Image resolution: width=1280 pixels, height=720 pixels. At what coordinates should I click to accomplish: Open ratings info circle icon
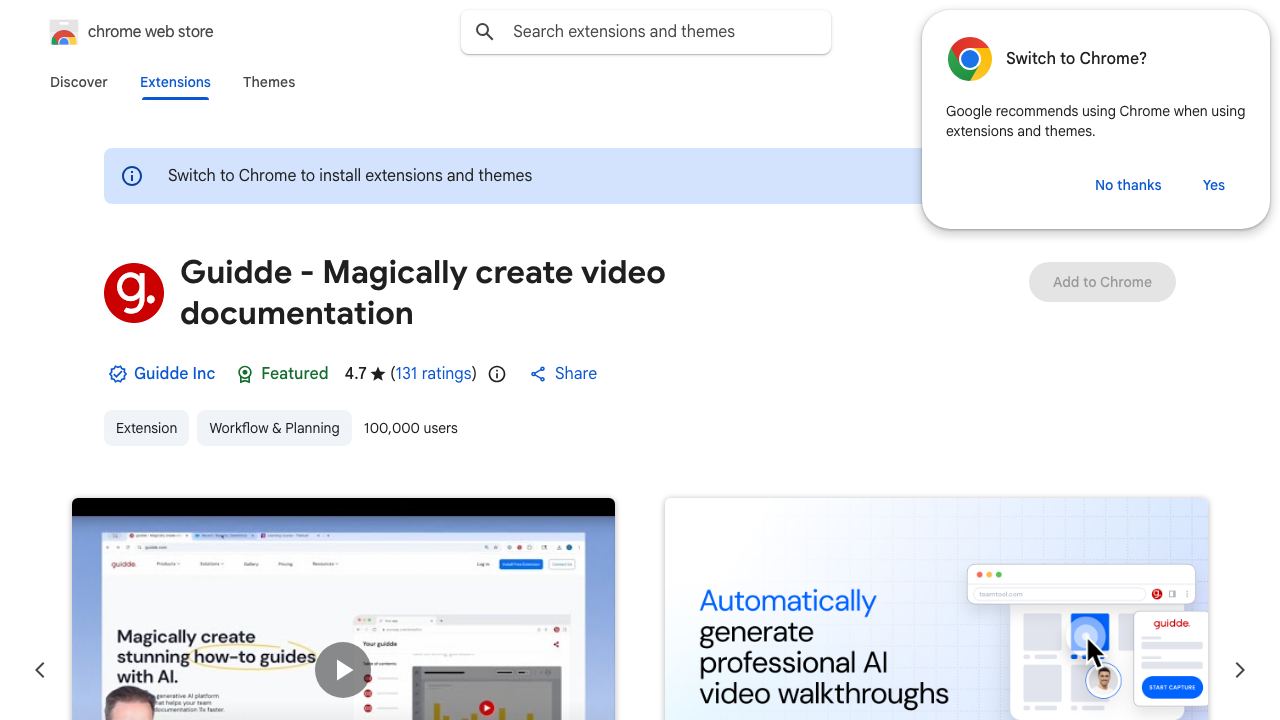point(497,374)
